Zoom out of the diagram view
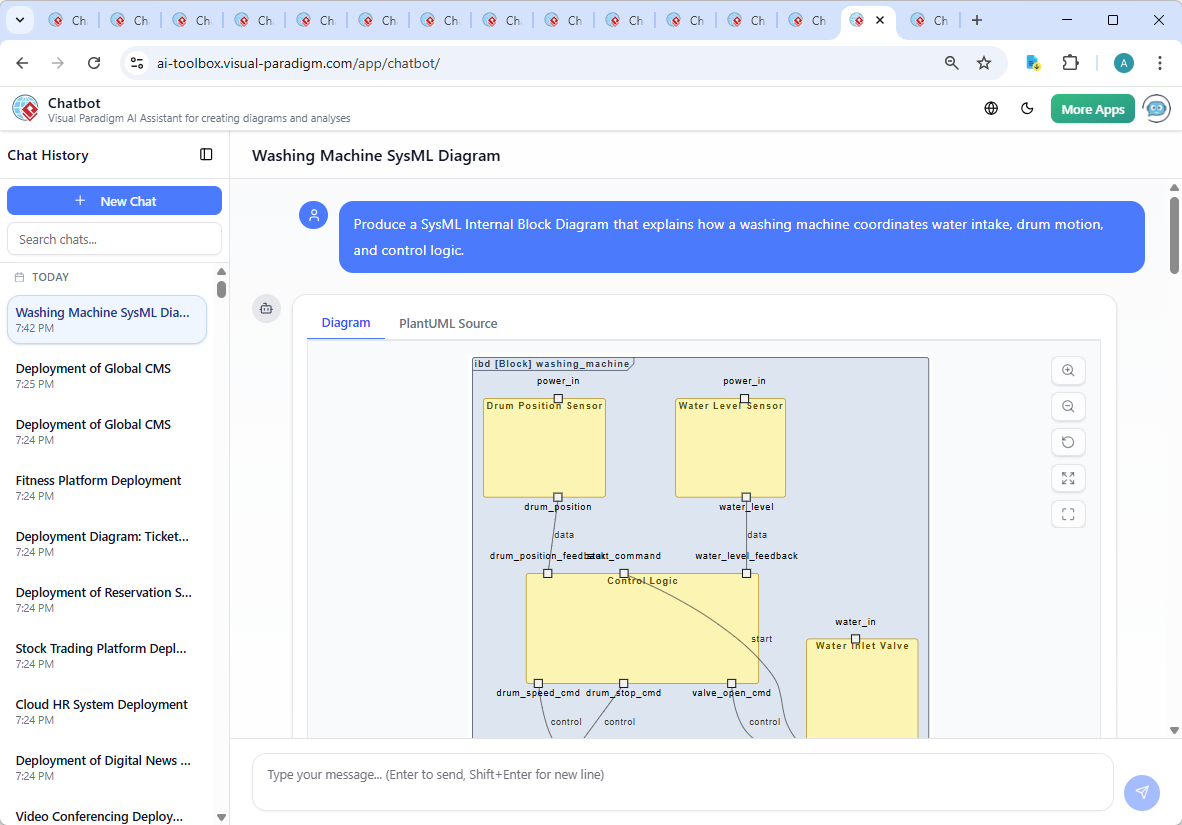 coord(1068,406)
